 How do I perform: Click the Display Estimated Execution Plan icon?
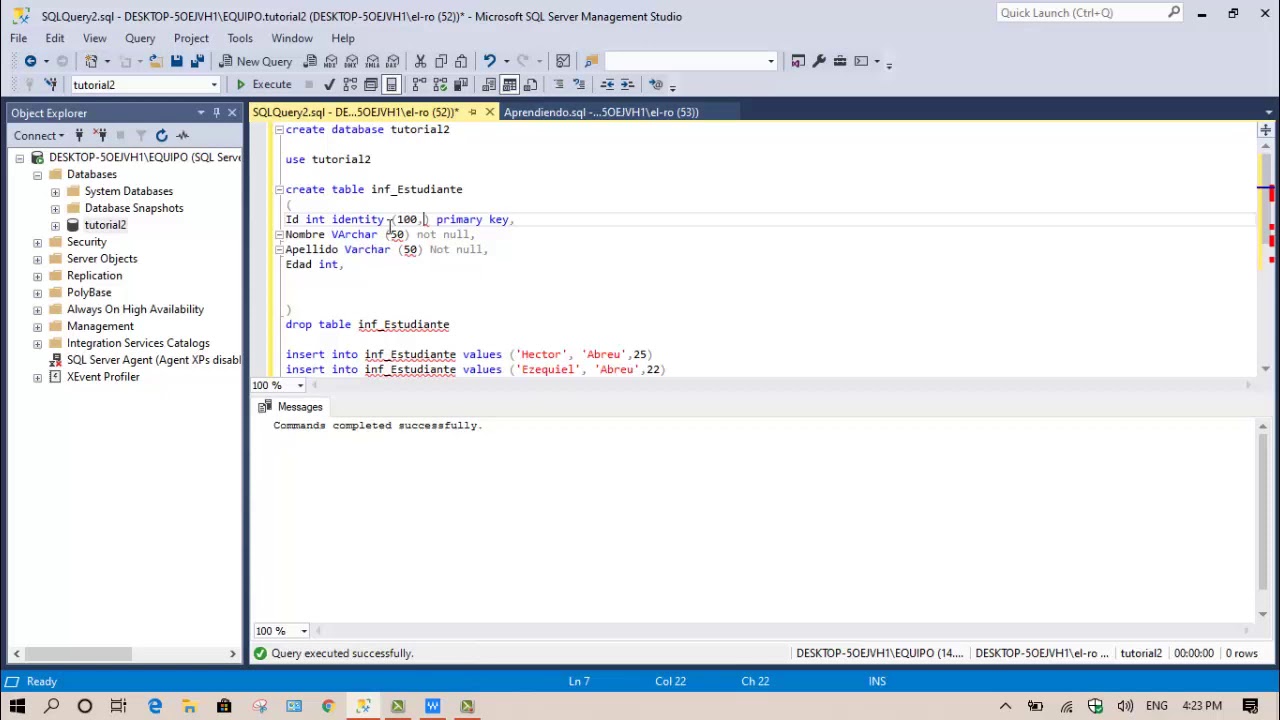click(350, 84)
